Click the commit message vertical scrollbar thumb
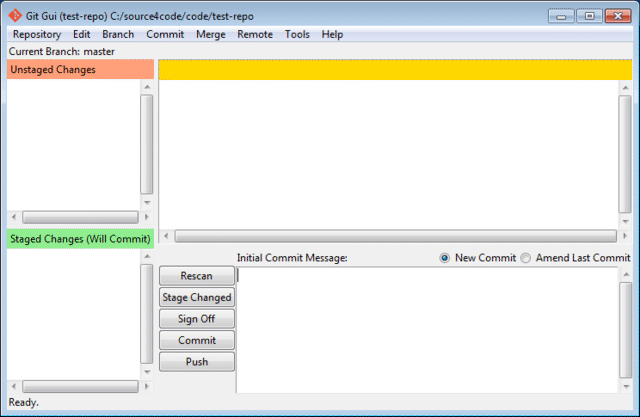This screenshot has height=417, width=640. (x=626, y=330)
